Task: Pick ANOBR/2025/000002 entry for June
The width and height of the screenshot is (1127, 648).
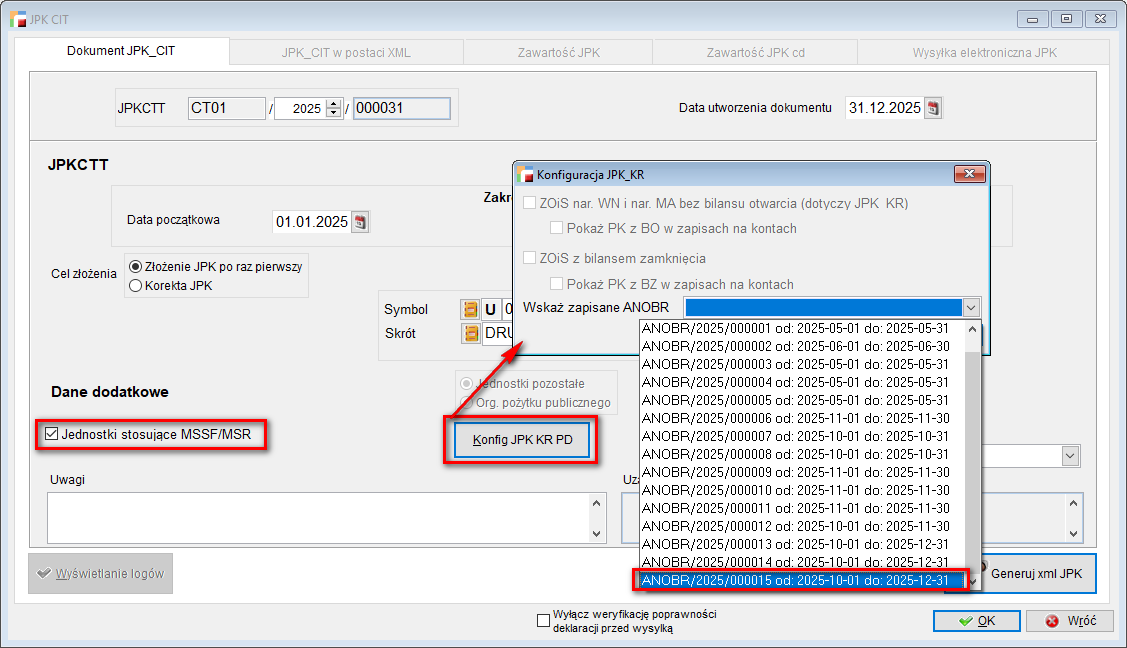Action: tap(795, 346)
